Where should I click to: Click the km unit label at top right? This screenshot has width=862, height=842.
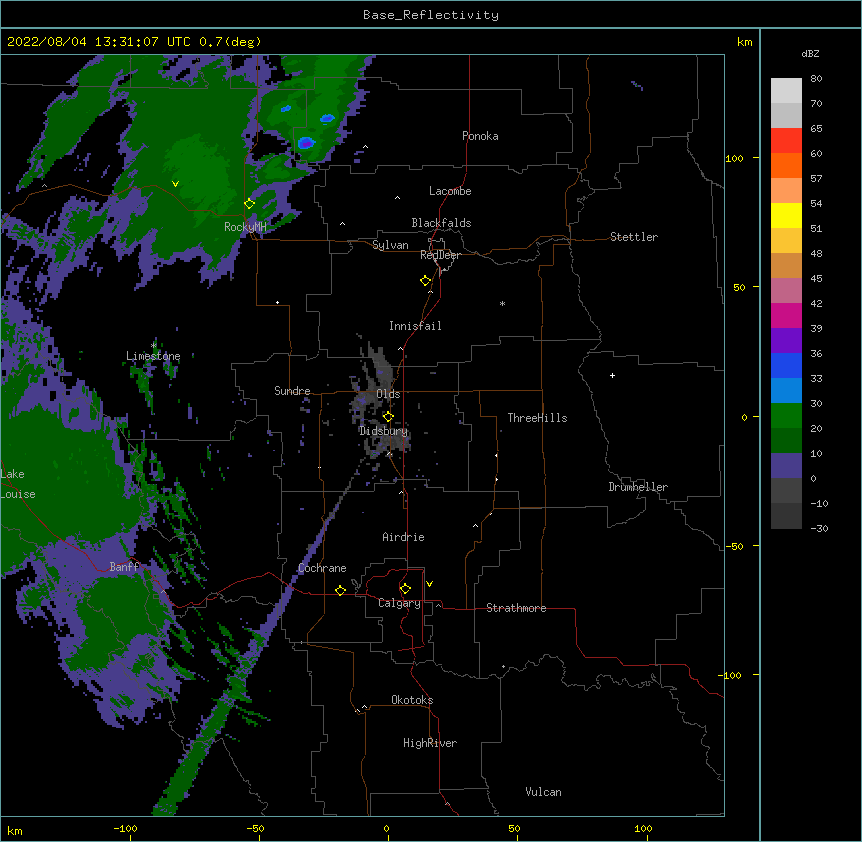coord(744,42)
